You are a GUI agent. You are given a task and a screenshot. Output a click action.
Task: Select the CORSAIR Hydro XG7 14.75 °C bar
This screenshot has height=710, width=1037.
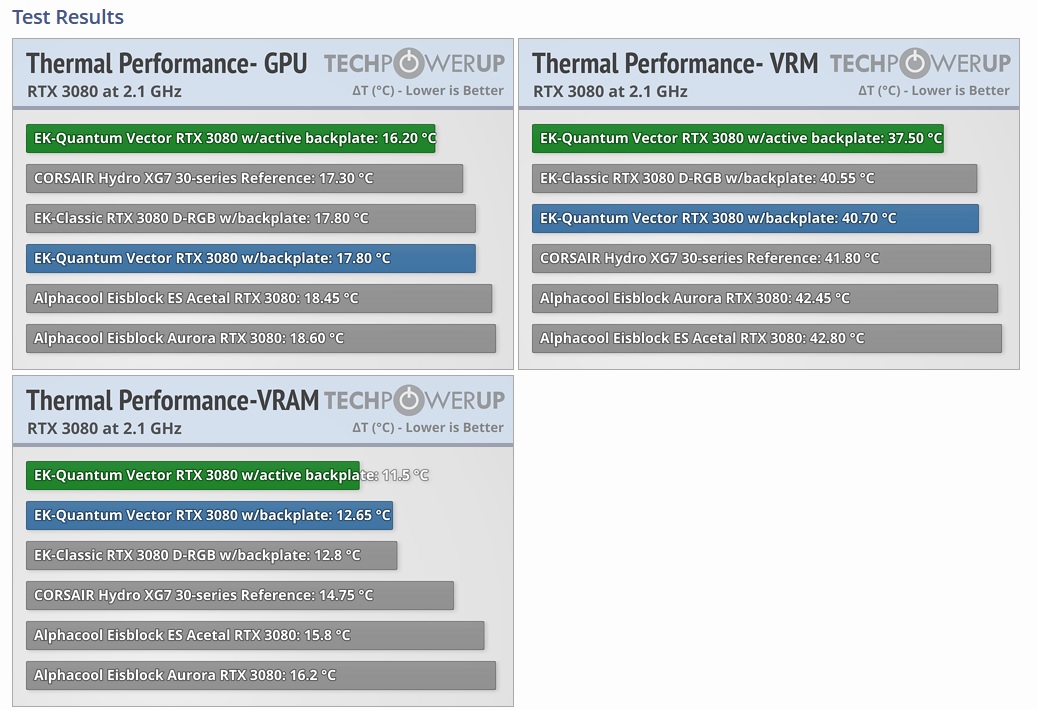[240, 596]
